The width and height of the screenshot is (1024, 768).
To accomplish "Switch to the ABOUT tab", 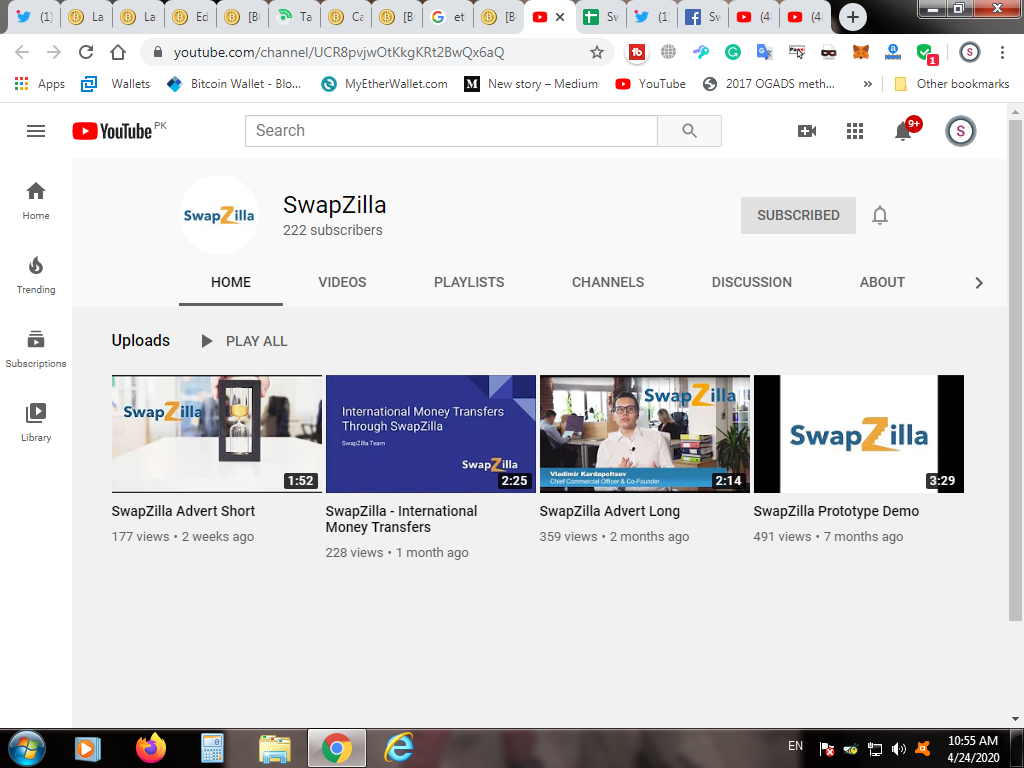I will pos(882,282).
